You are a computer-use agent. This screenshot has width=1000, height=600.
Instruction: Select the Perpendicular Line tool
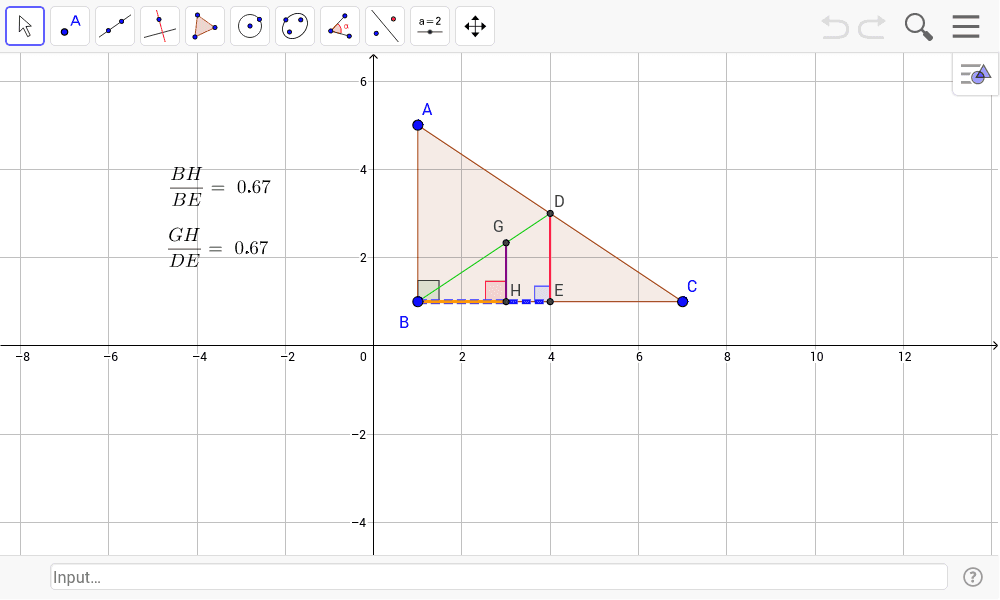[159, 25]
